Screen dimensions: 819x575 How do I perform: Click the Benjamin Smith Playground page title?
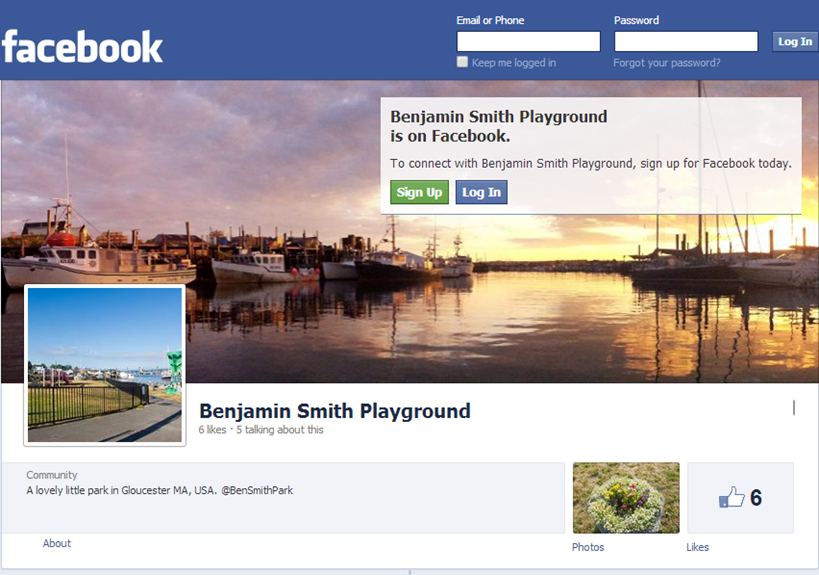[x=334, y=411]
